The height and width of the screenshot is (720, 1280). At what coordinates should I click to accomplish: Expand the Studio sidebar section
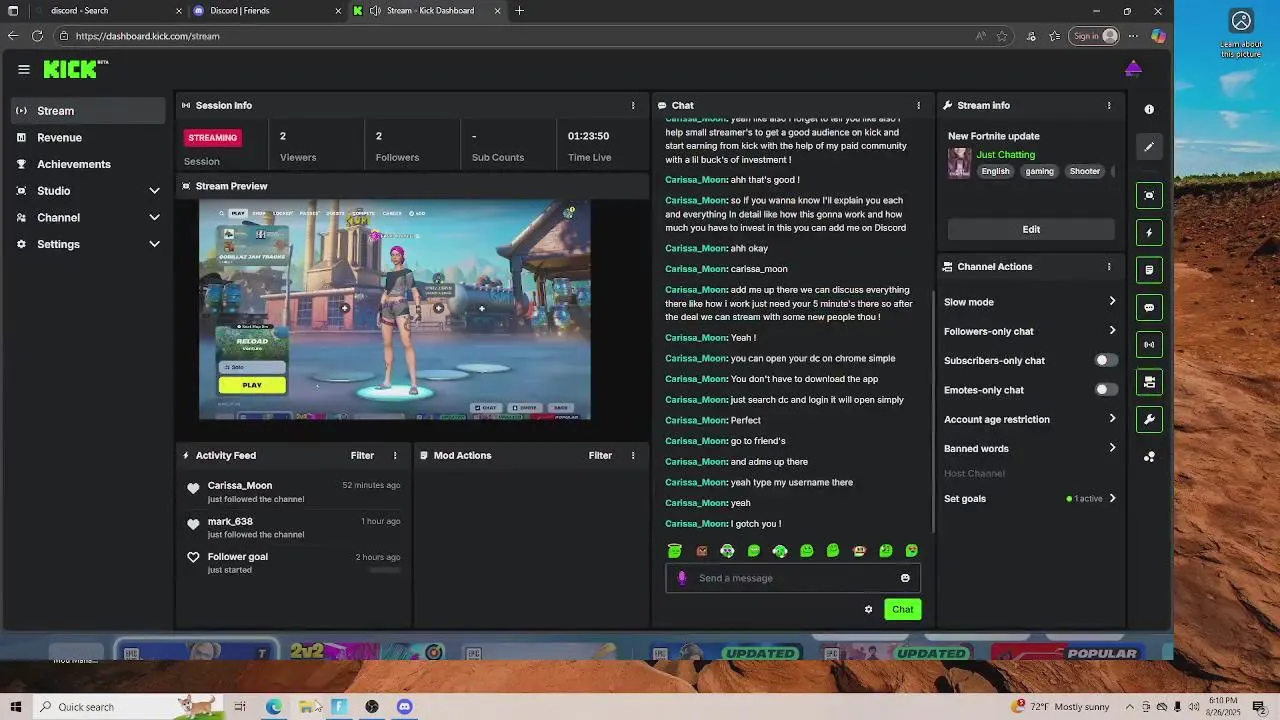coord(154,191)
